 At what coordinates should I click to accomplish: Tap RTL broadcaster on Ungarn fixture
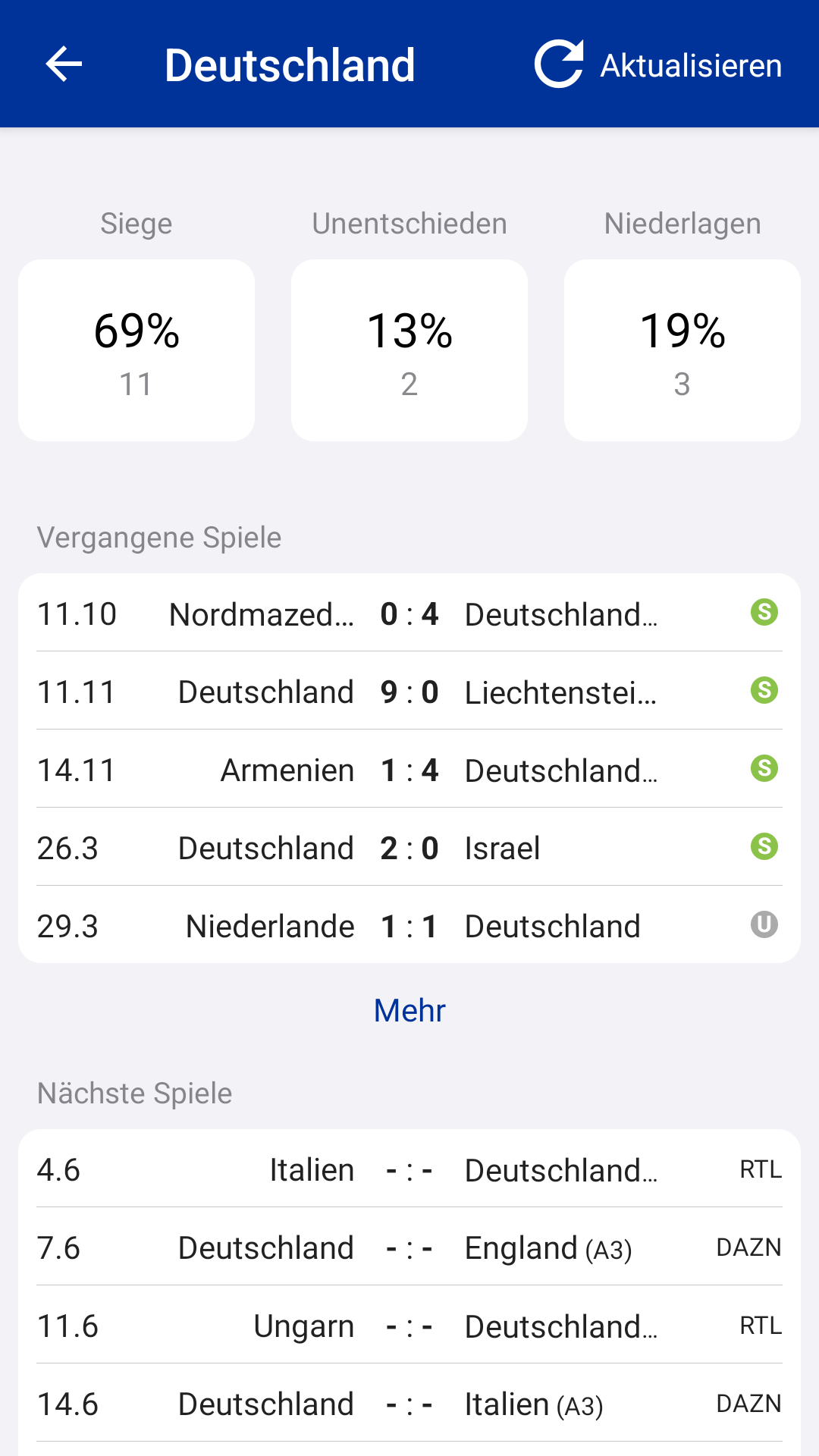click(x=761, y=1326)
